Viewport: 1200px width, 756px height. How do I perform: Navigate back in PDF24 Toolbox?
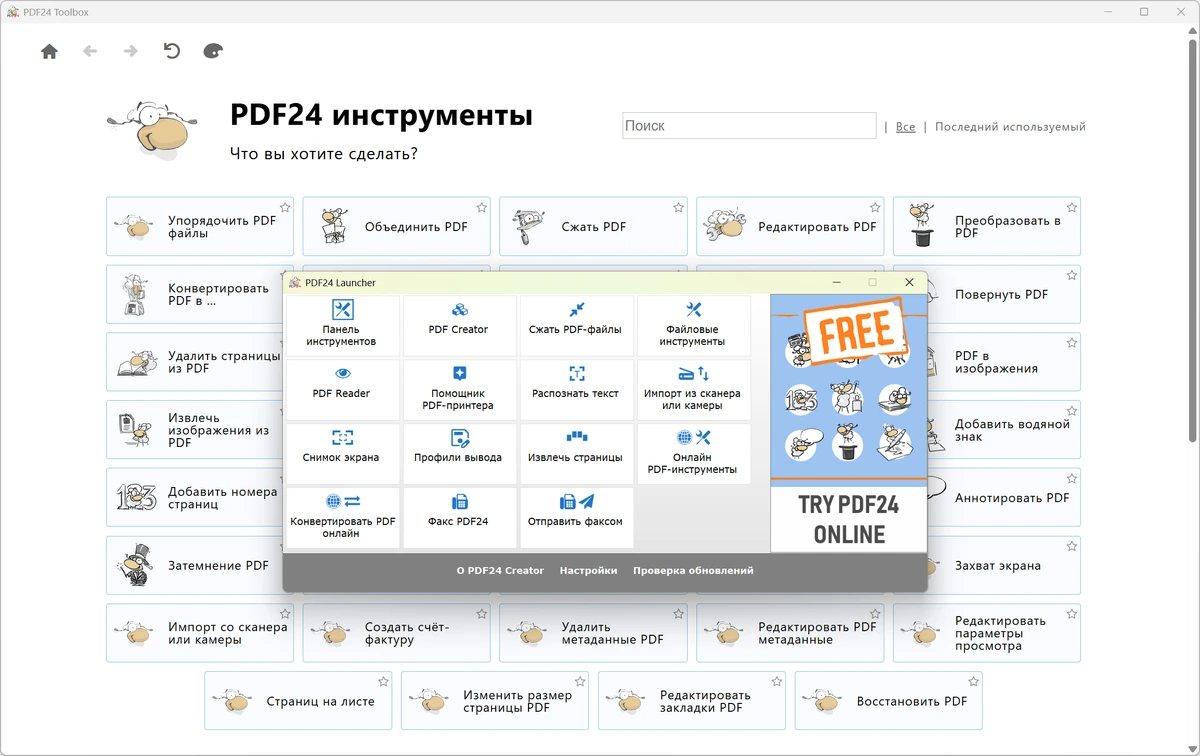[x=90, y=51]
